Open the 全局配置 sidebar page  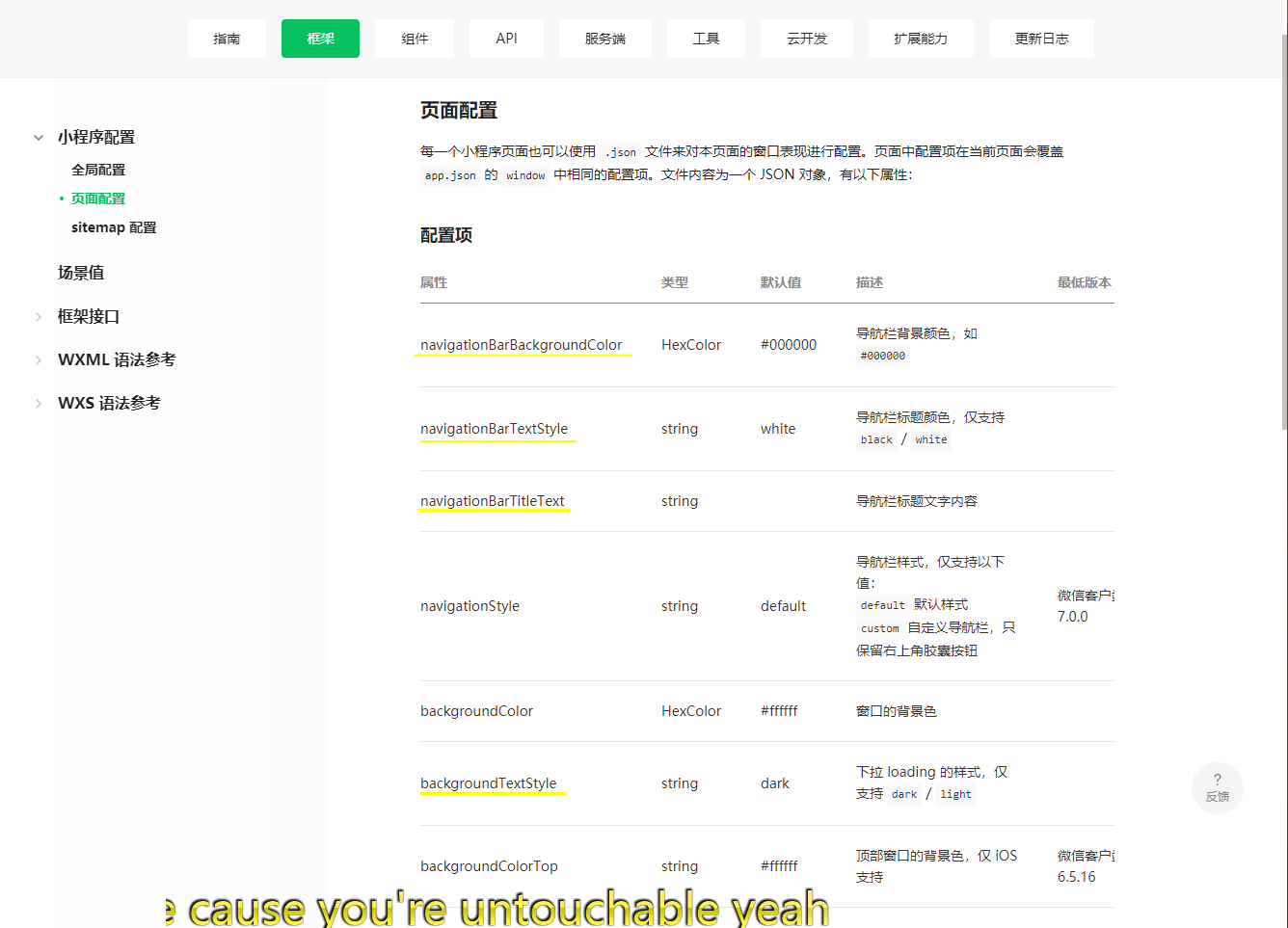pos(97,169)
